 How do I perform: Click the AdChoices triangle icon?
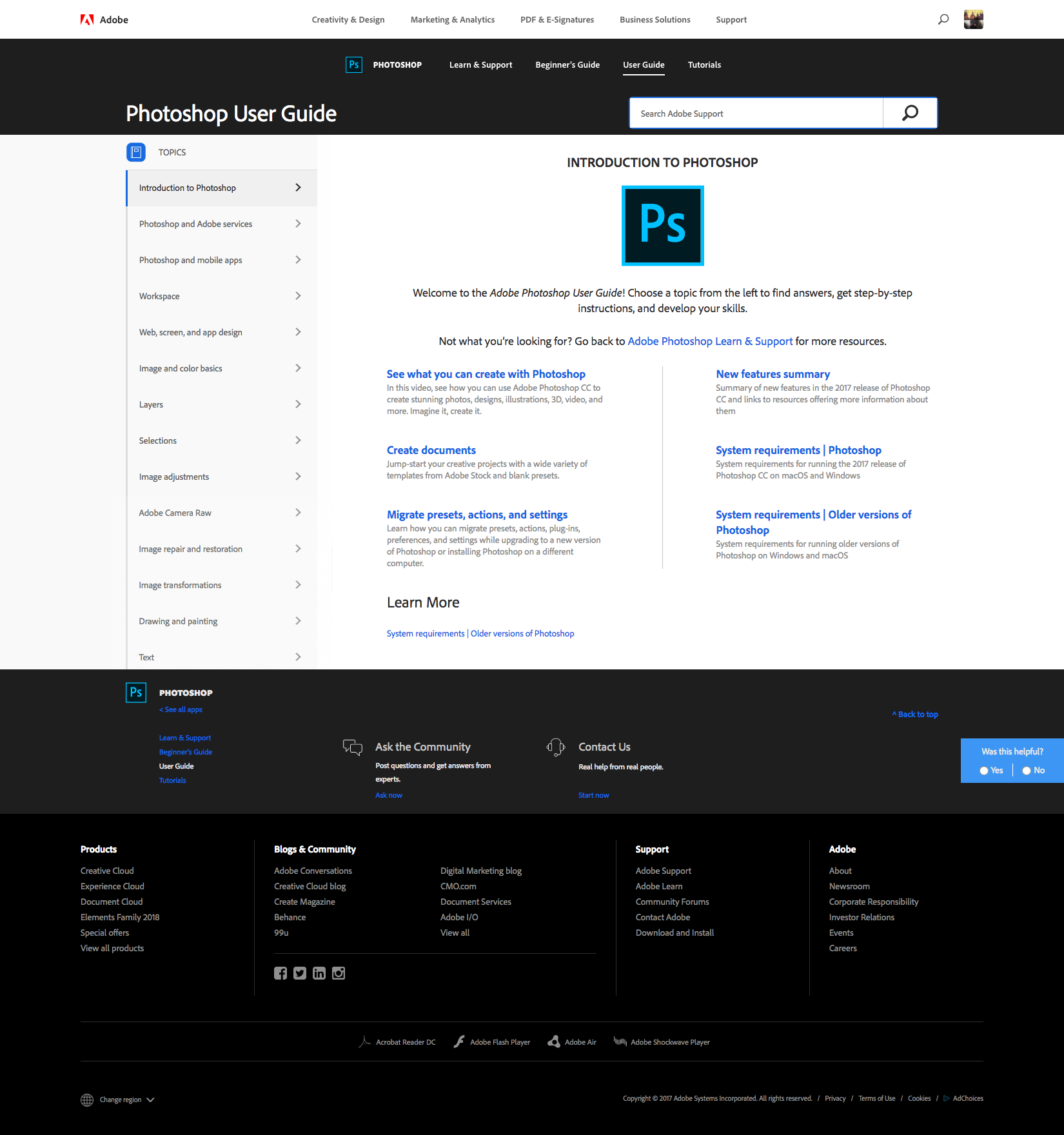tap(947, 1098)
